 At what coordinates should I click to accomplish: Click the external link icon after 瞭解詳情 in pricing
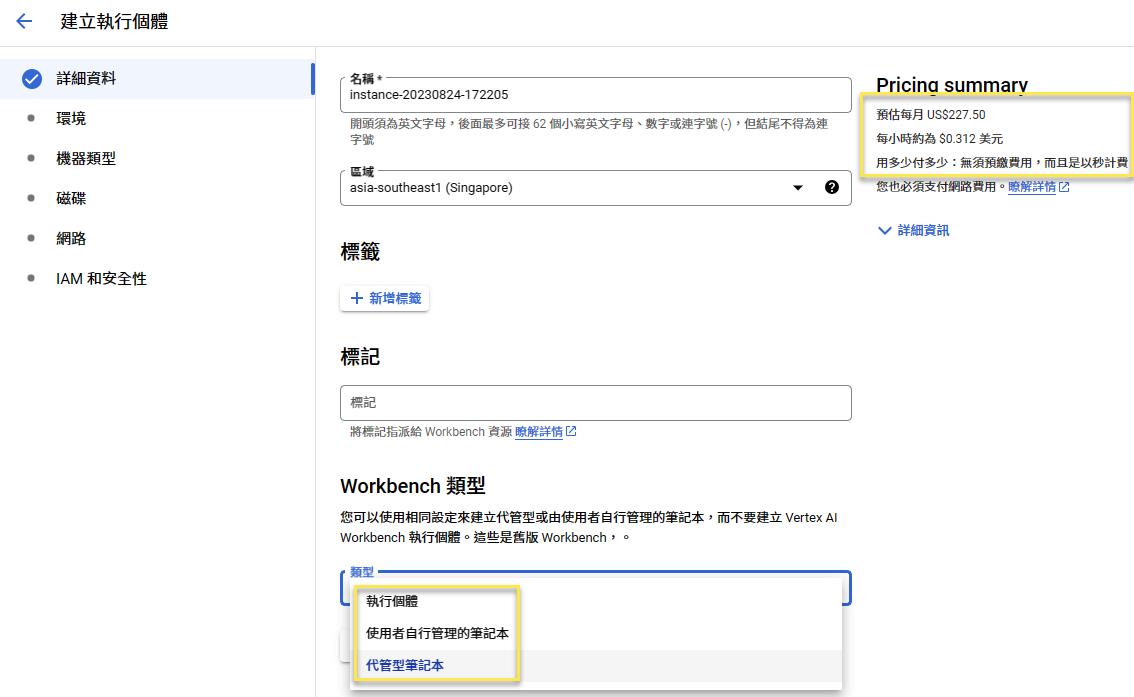point(1064,187)
